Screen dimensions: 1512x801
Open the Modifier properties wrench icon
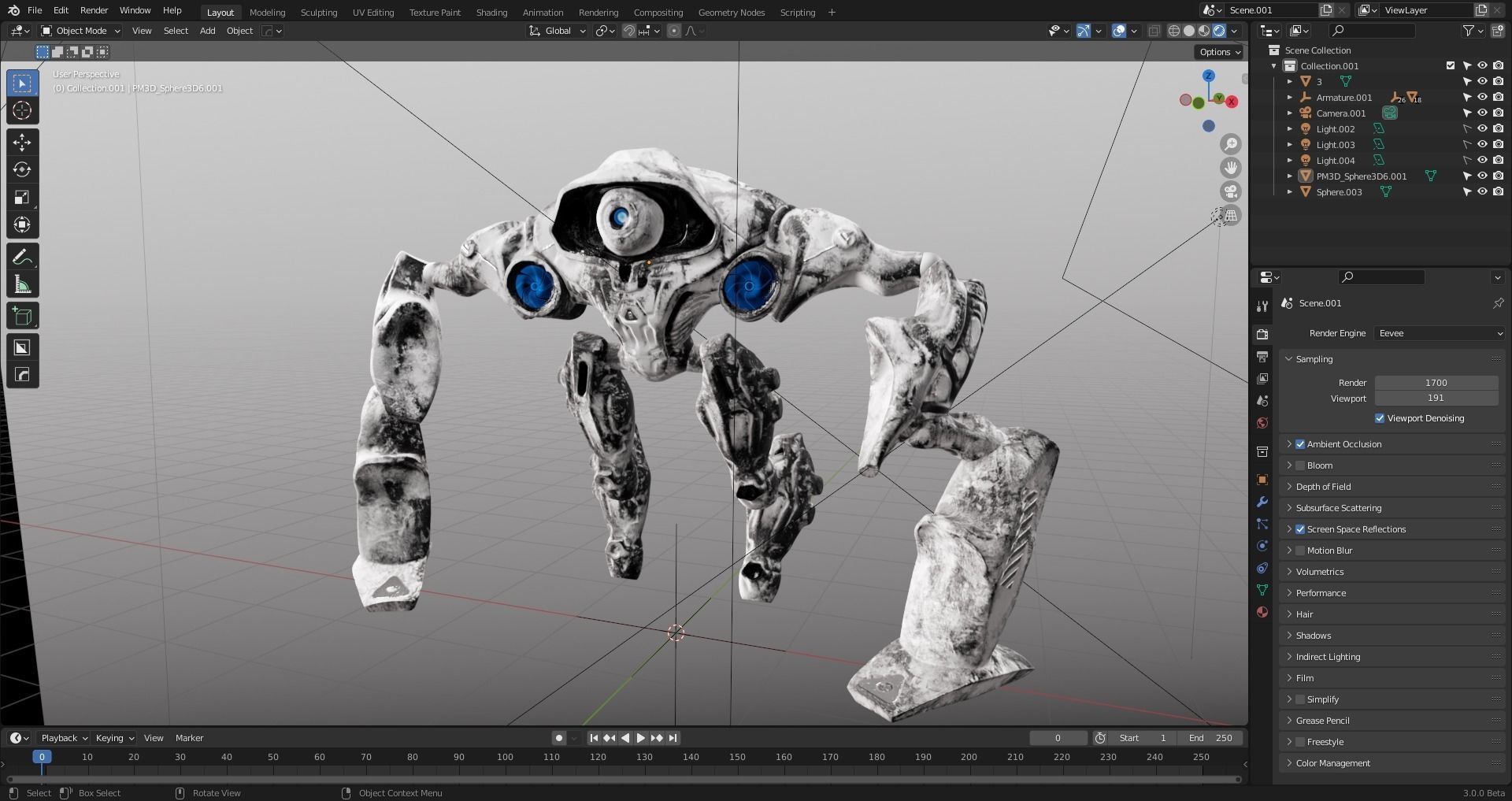1262,502
